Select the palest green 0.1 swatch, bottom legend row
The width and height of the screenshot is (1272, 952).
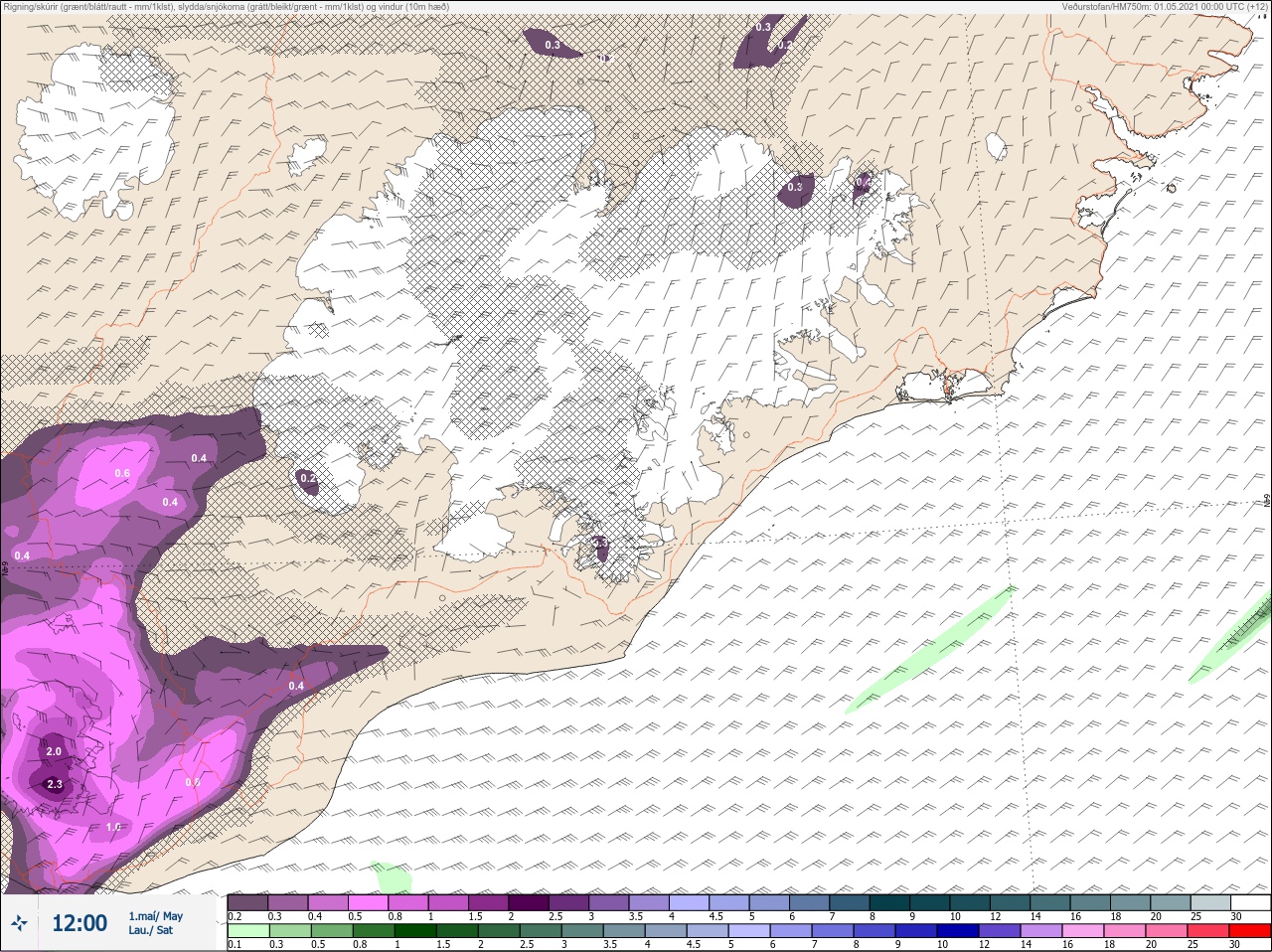click(x=247, y=930)
